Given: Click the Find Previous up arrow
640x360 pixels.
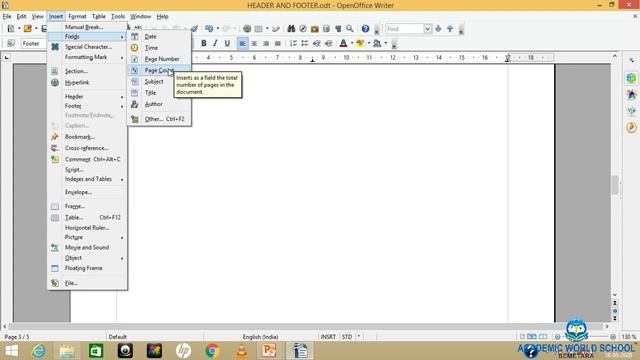Looking at the screenshot, I should pos(450,29).
